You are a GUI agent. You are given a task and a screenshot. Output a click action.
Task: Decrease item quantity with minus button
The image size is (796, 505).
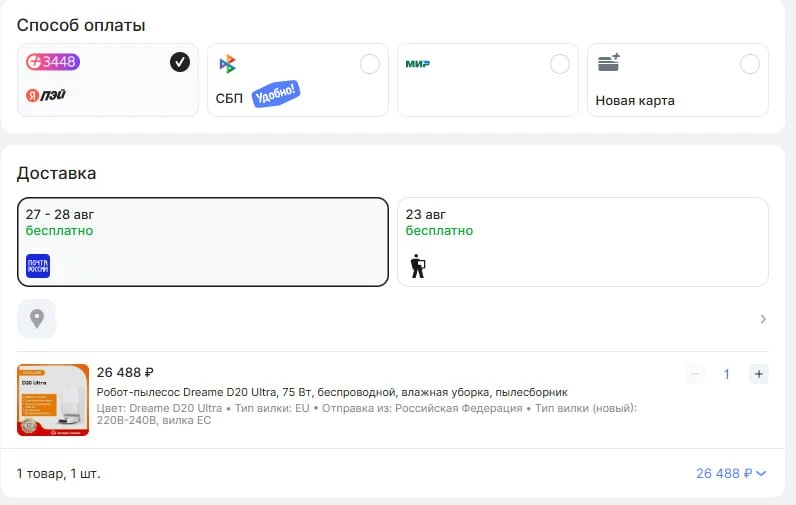pos(695,374)
